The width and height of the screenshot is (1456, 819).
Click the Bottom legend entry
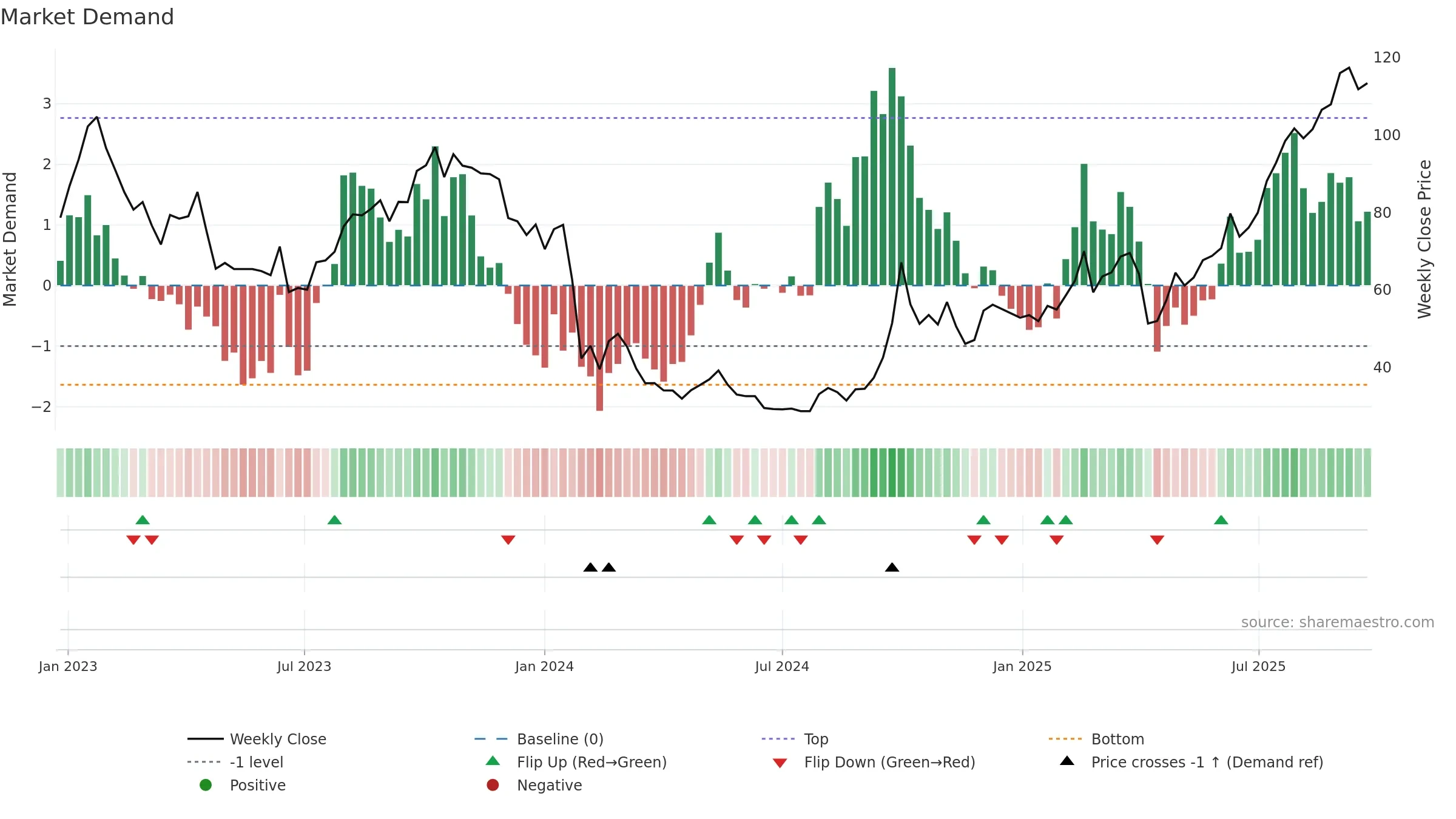tap(1096, 739)
